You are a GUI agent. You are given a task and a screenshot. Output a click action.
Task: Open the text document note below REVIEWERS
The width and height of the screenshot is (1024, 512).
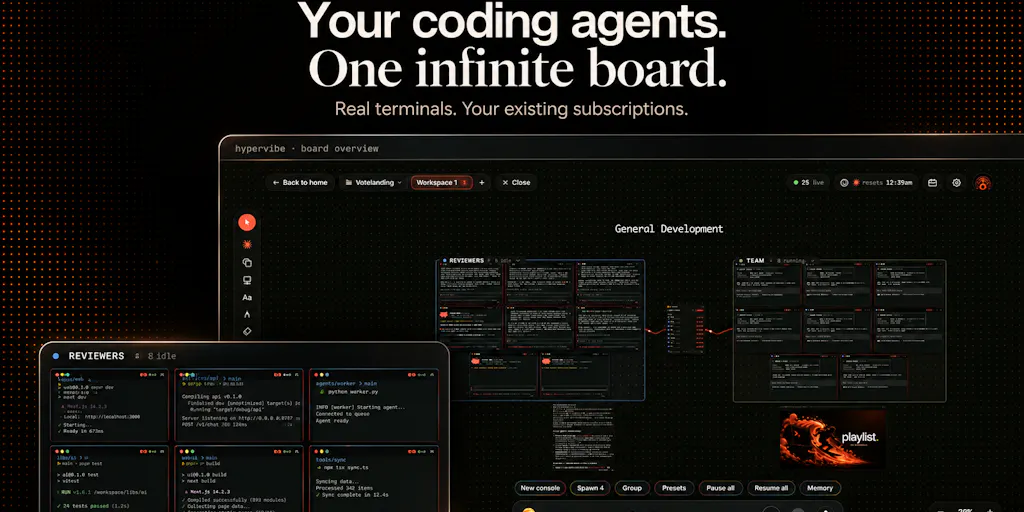[583, 437]
